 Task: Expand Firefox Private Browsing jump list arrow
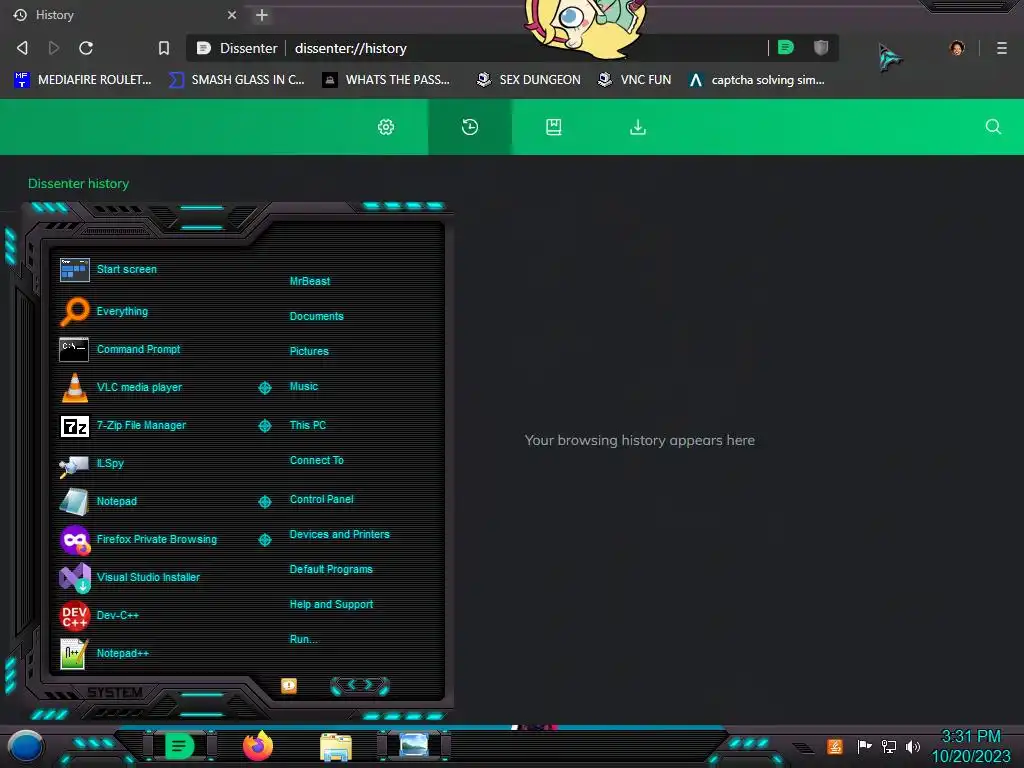(x=264, y=539)
